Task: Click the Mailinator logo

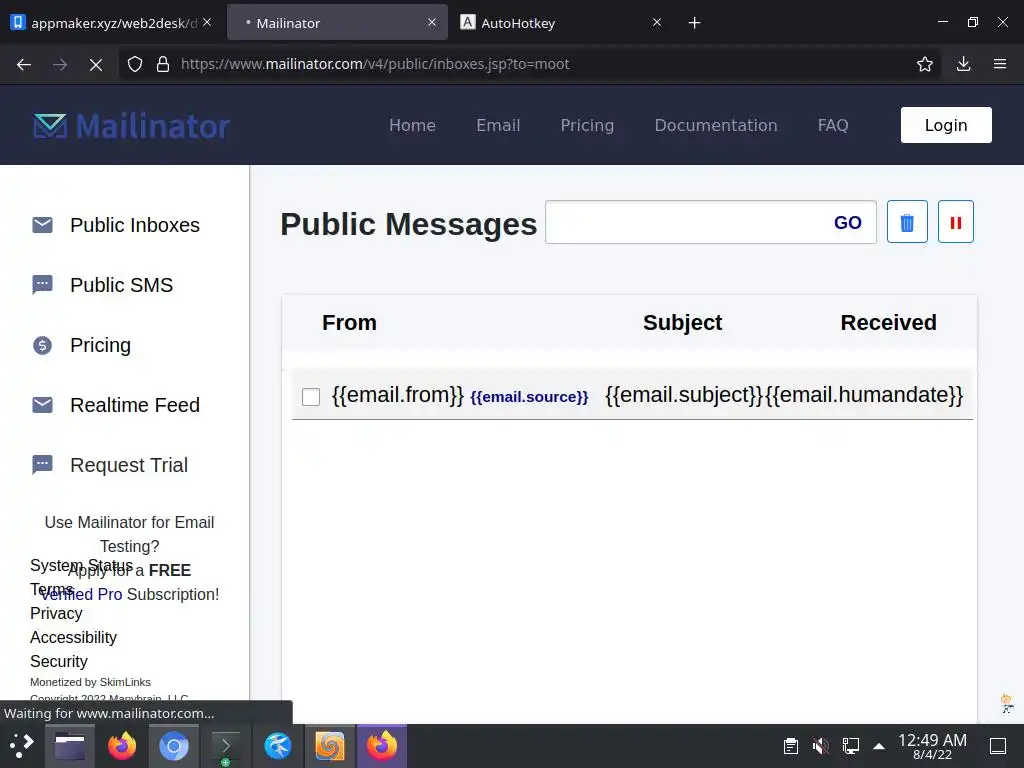Action: (x=131, y=125)
